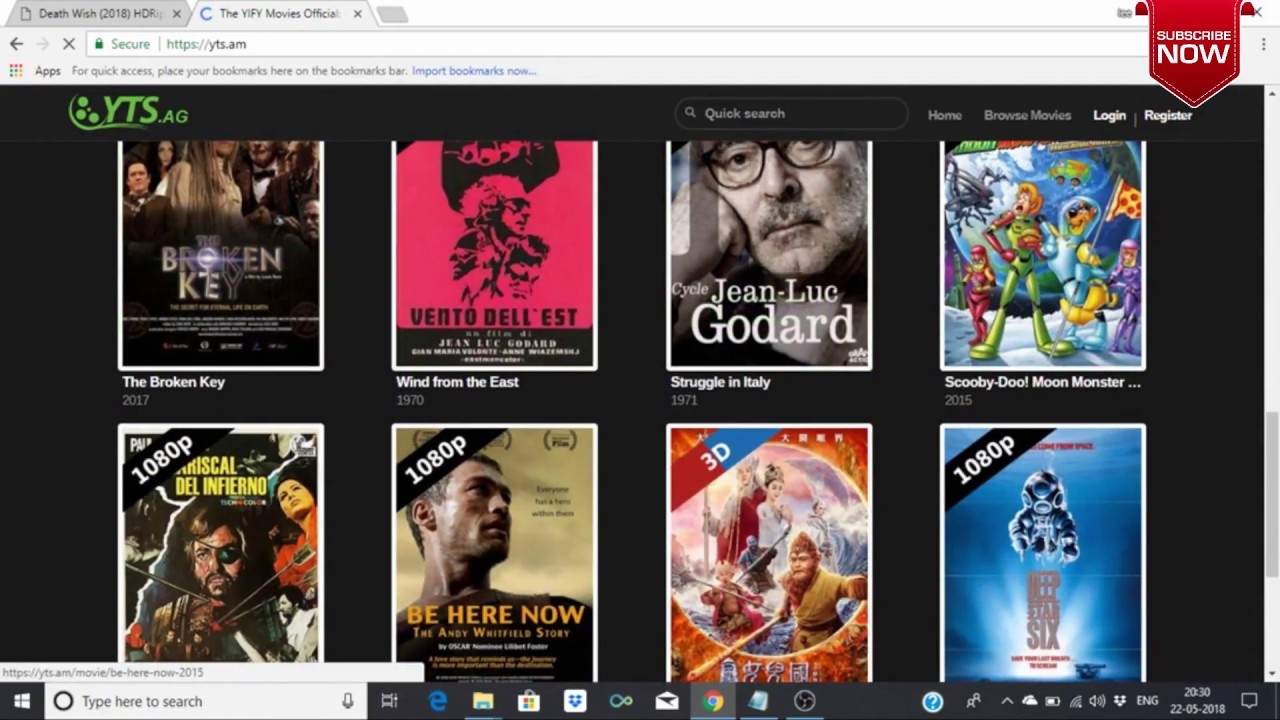Focus the Quick search field
This screenshot has height=720, width=1280.
(791, 113)
